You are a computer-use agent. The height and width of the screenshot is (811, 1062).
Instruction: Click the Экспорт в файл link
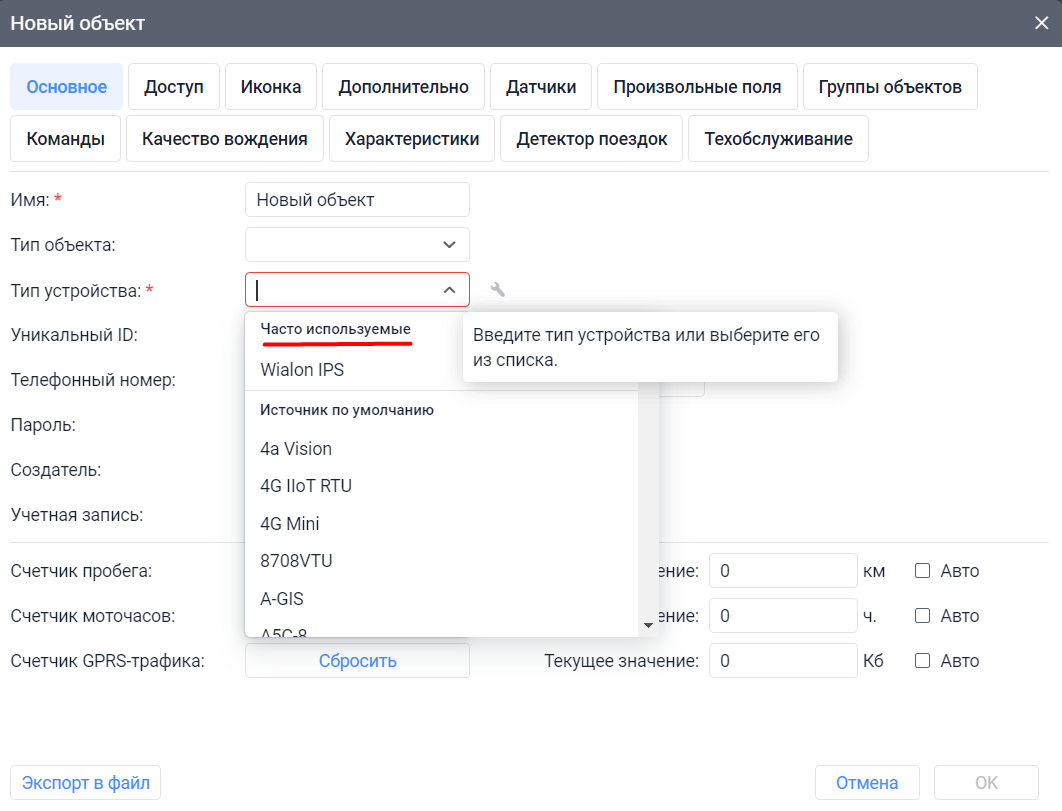click(x=84, y=782)
